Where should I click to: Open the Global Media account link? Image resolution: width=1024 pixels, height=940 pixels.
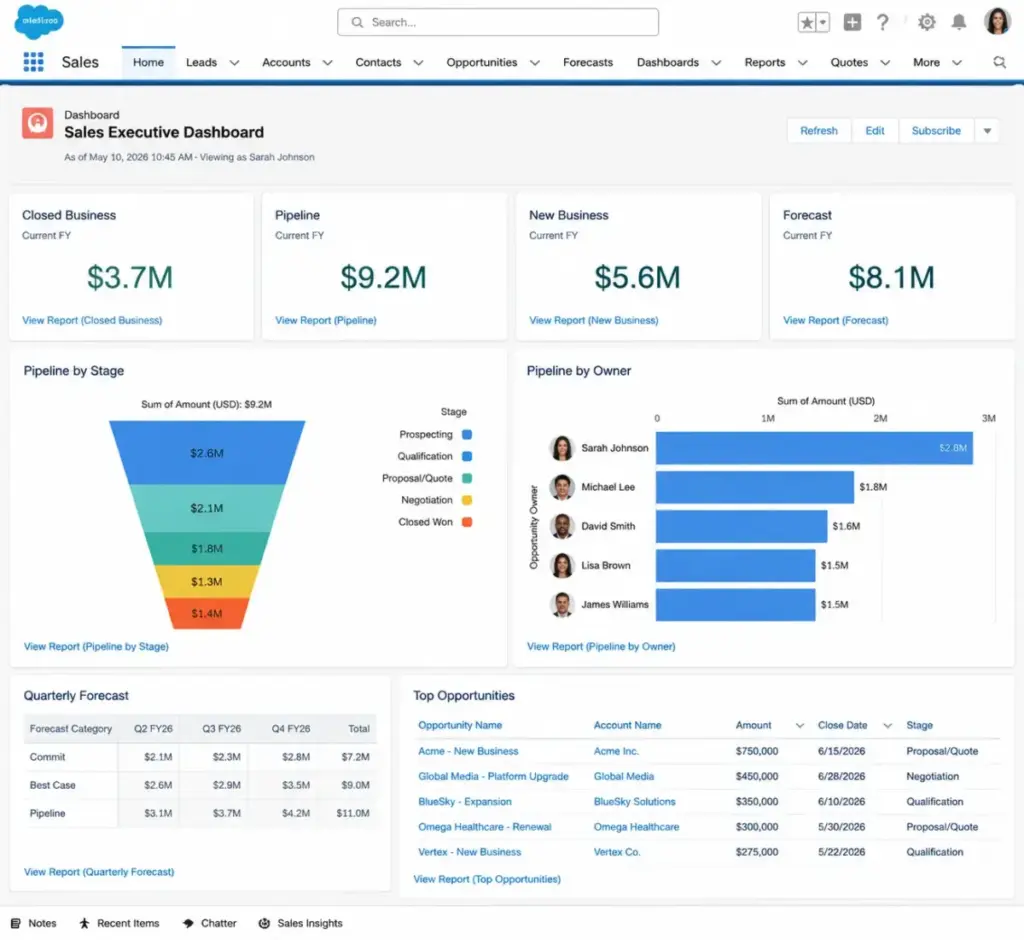pos(624,776)
